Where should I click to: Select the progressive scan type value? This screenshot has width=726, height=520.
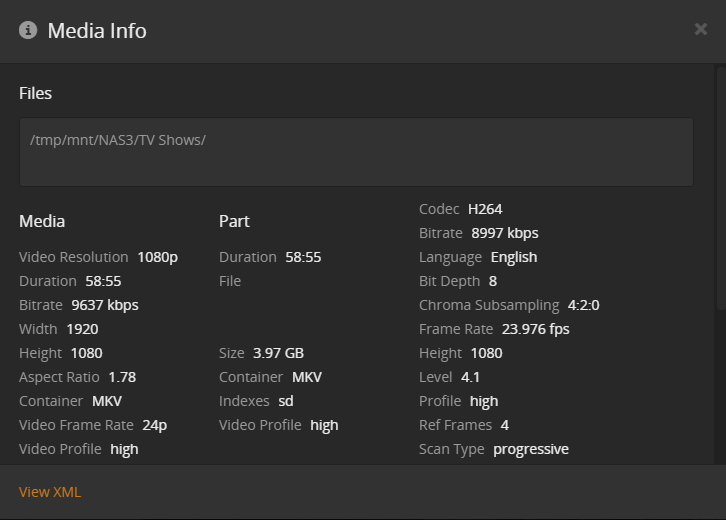coord(530,449)
